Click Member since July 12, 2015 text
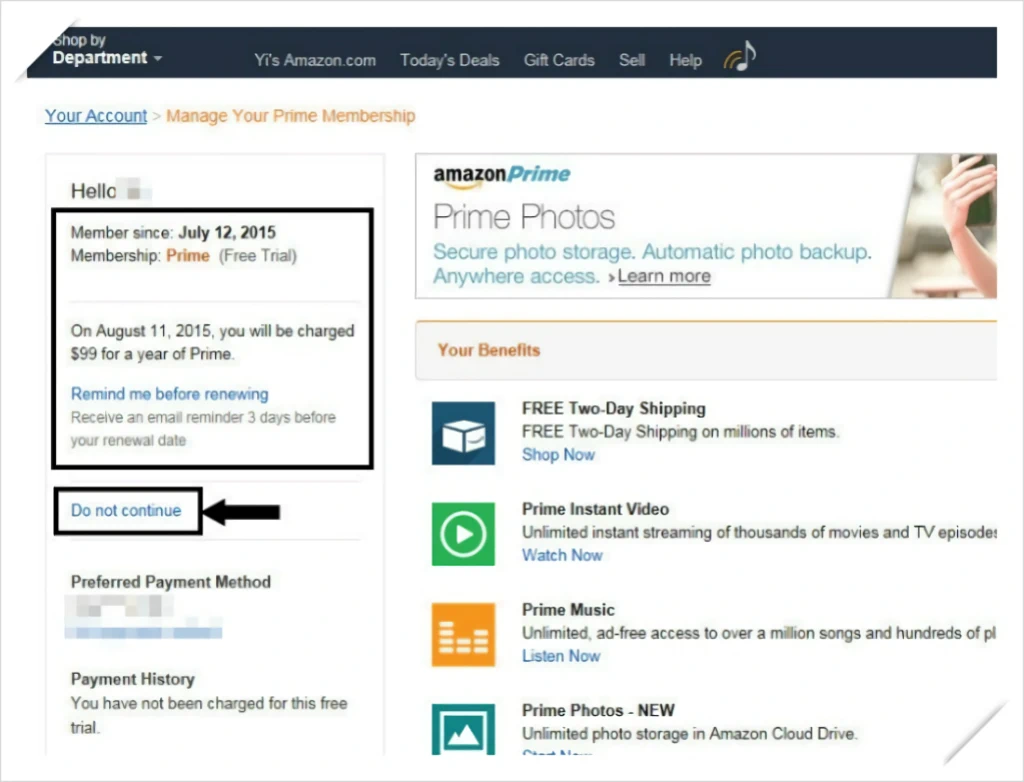The image size is (1024, 782). [173, 233]
